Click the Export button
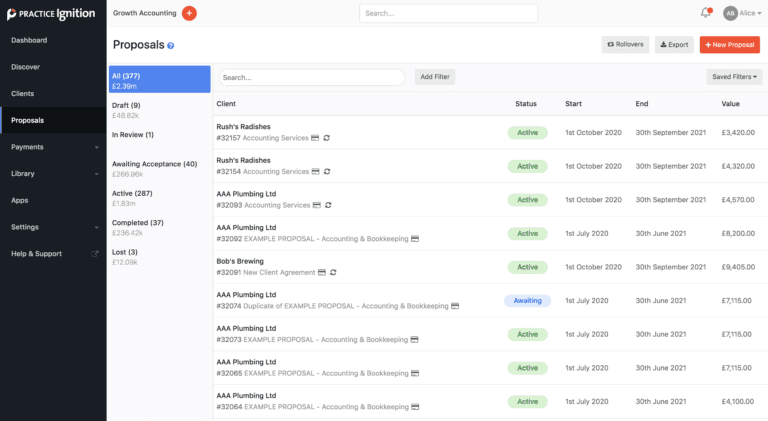The image size is (768, 421). (x=674, y=45)
